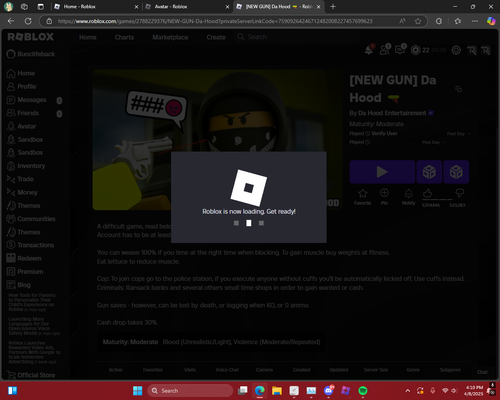500x400 pixels.
Task: Open a new browser tab
Action: 333,7
